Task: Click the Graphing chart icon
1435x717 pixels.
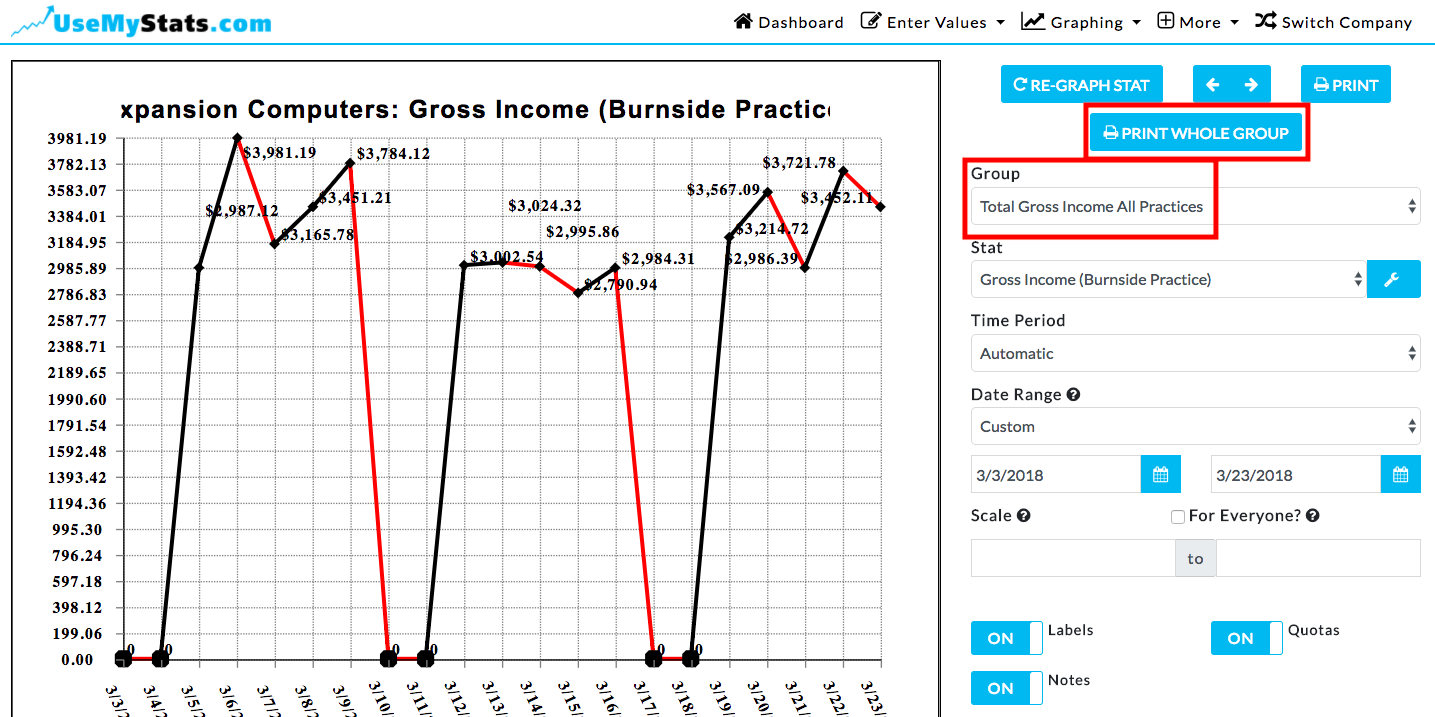Action: tap(1033, 21)
